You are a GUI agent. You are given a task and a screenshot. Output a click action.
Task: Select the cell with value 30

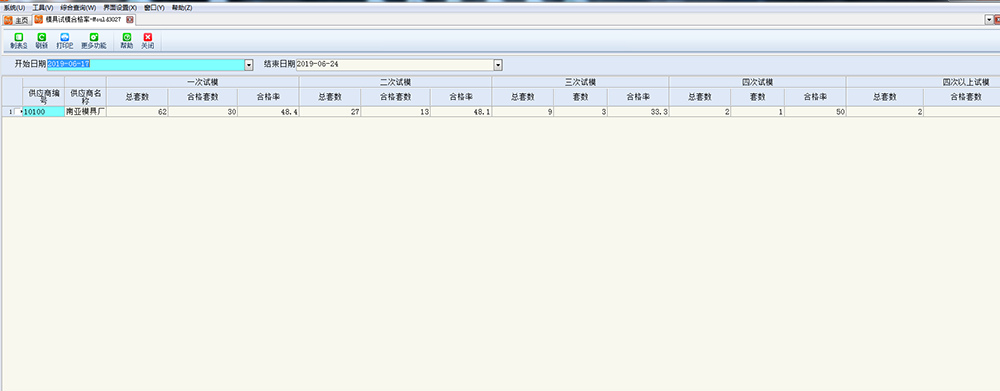(x=203, y=112)
